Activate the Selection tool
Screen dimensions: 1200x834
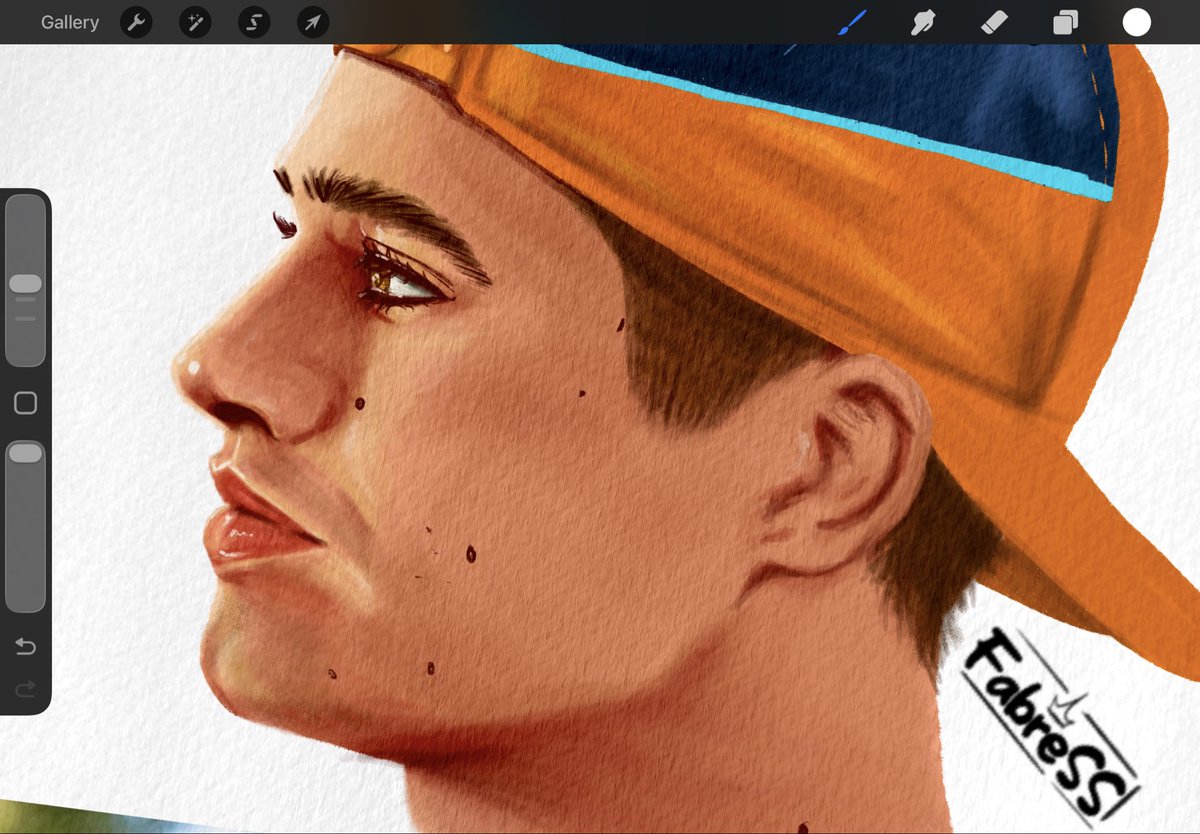click(254, 21)
